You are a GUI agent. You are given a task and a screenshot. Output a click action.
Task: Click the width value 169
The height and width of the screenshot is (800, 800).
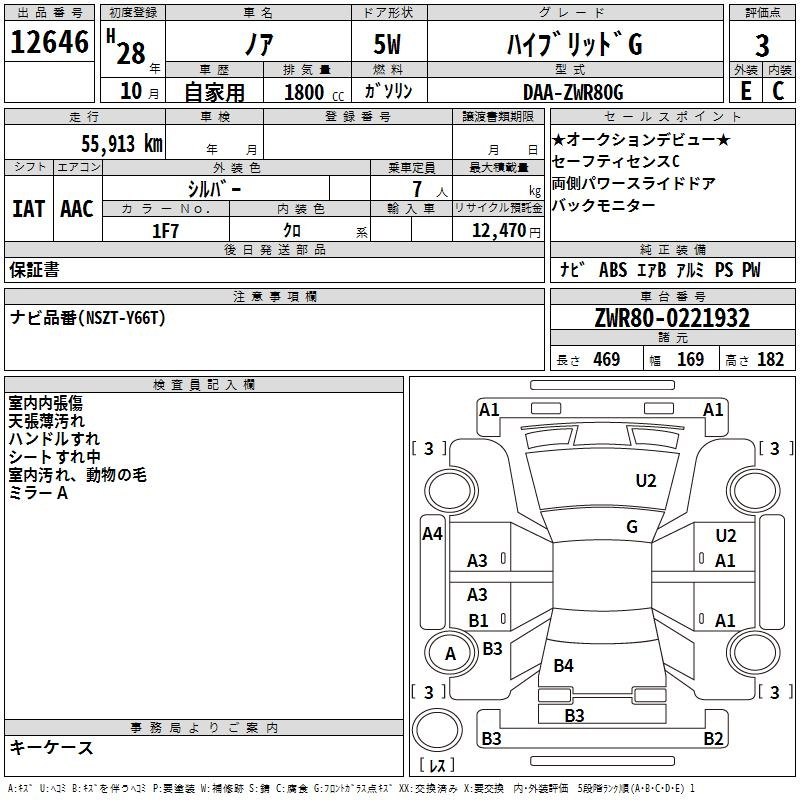(x=690, y=359)
